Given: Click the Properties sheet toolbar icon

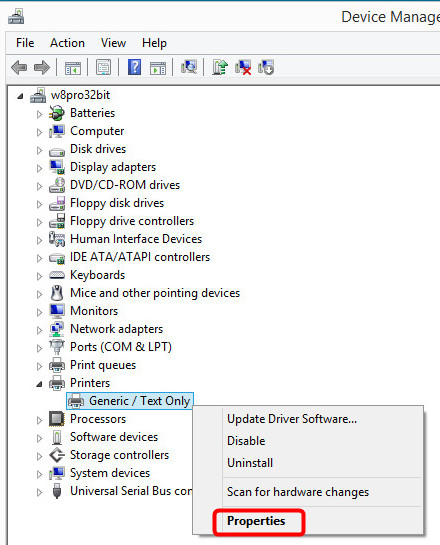Looking at the screenshot, I should 103,67.
